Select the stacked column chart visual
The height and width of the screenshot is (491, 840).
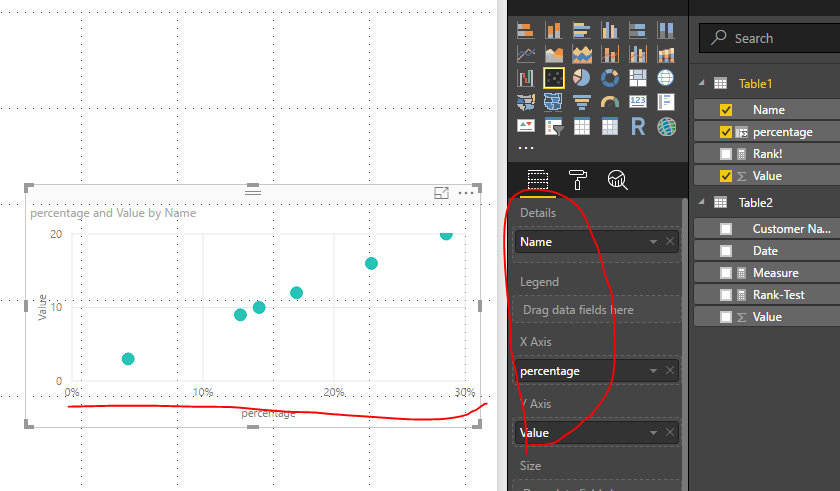point(553,31)
